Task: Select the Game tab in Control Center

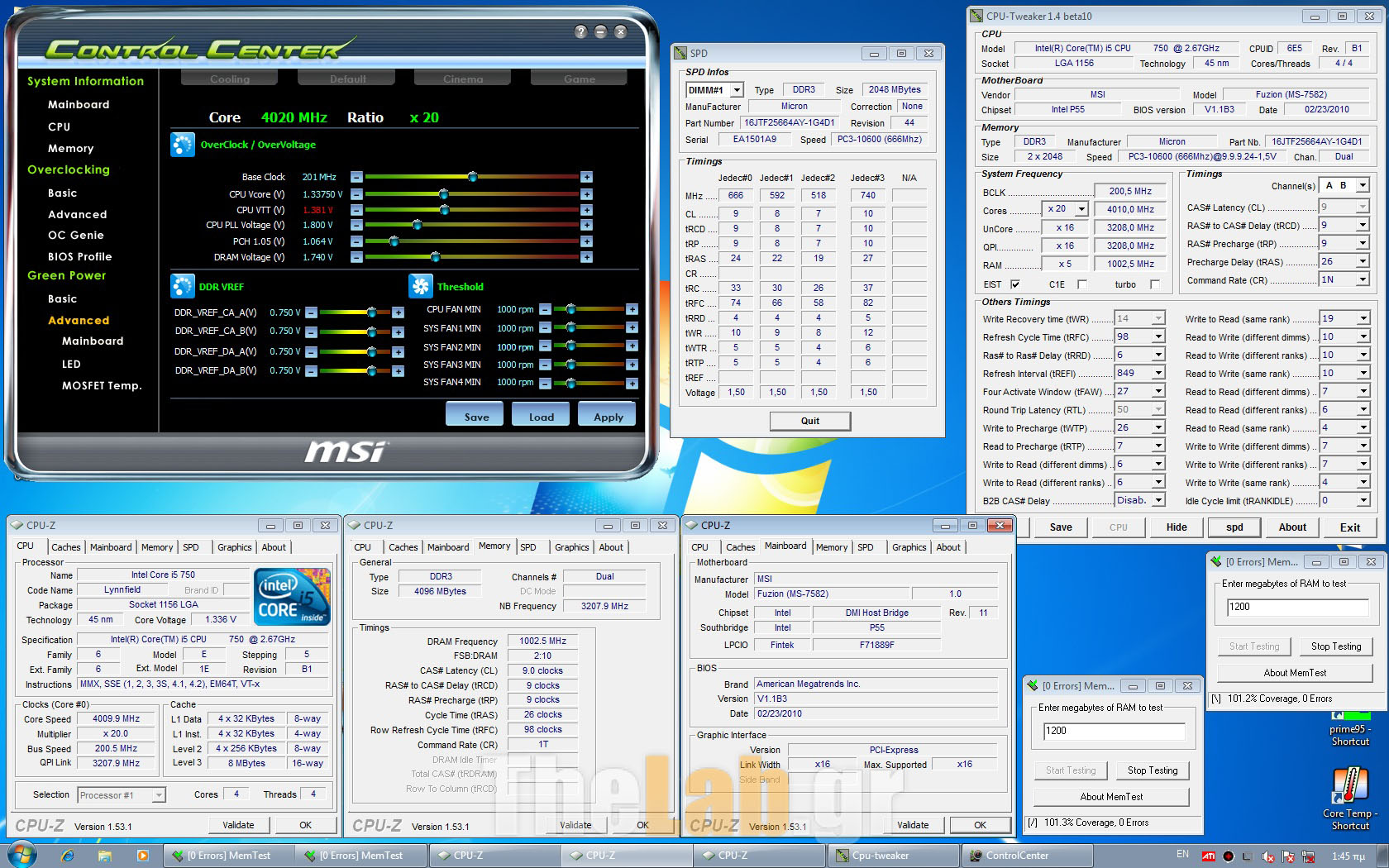Action: [x=579, y=79]
